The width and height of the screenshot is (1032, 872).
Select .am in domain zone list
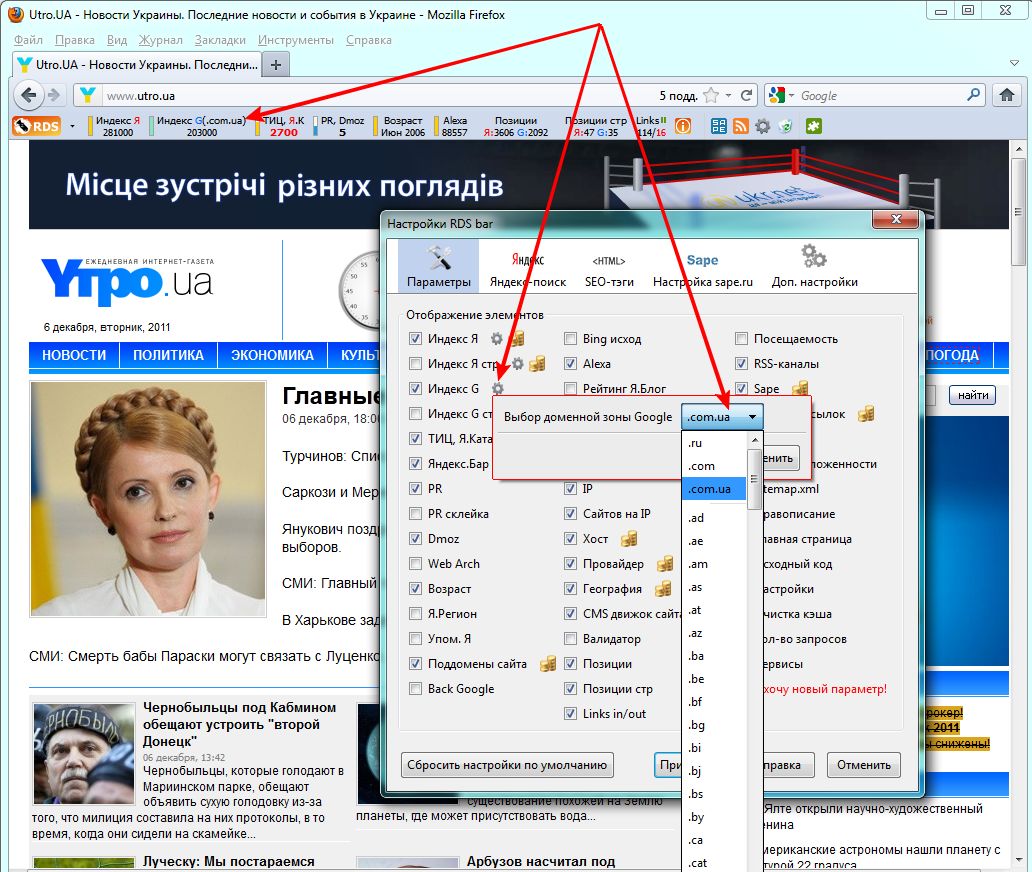[714, 564]
